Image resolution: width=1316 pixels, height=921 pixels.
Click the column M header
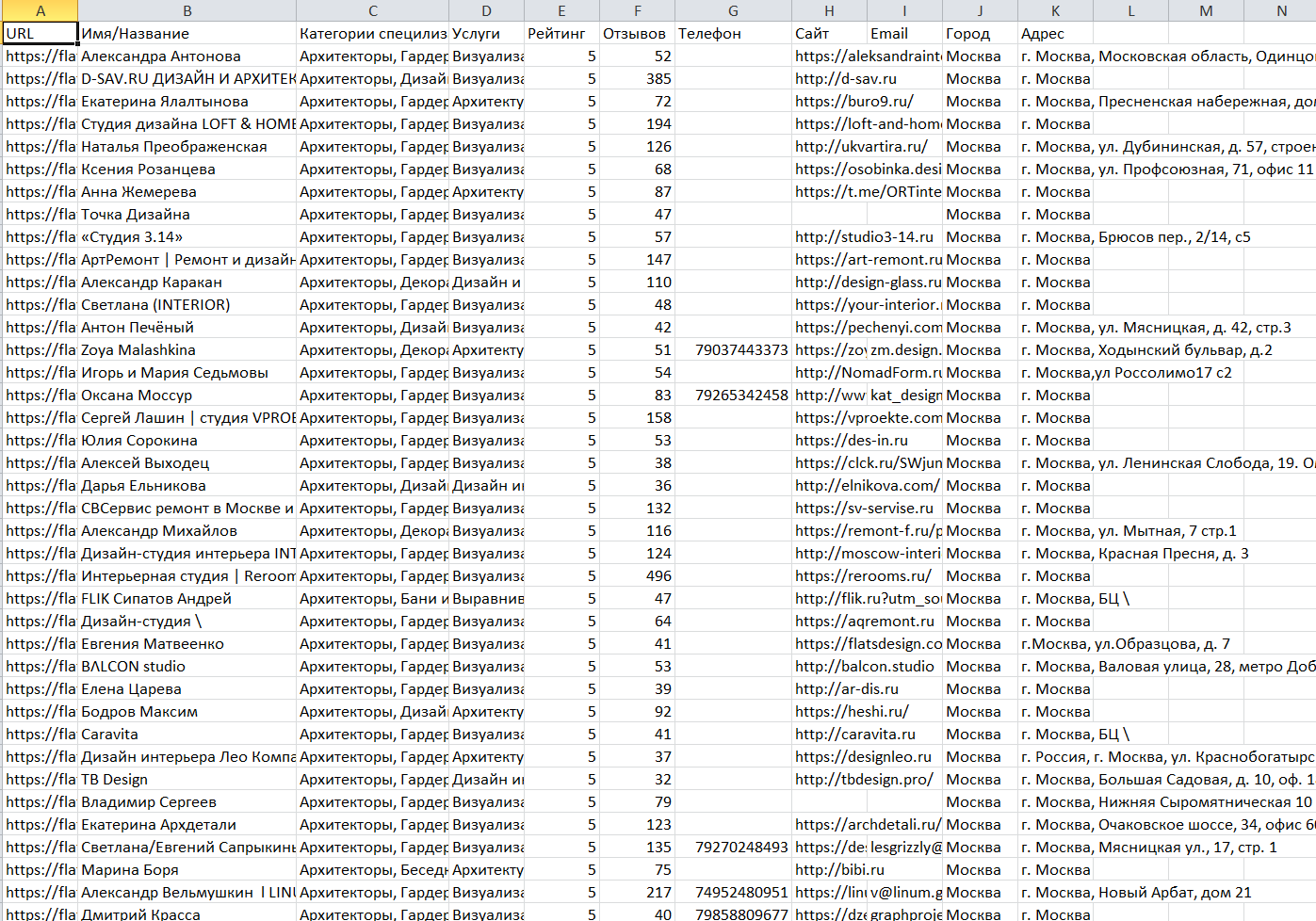tap(1206, 10)
